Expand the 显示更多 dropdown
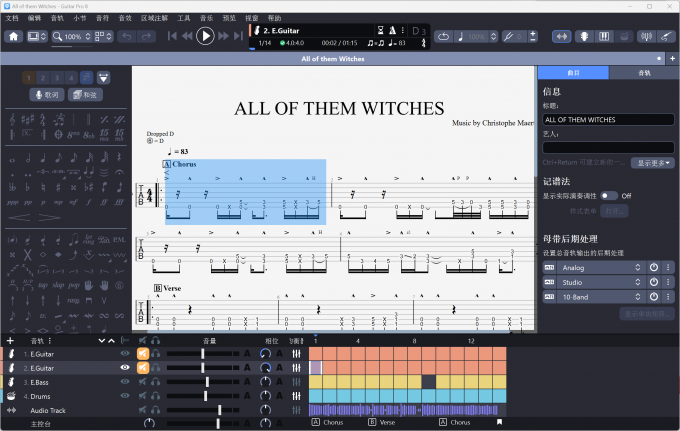Image resolution: width=680 pixels, height=431 pixels. (x=655, y=163)
